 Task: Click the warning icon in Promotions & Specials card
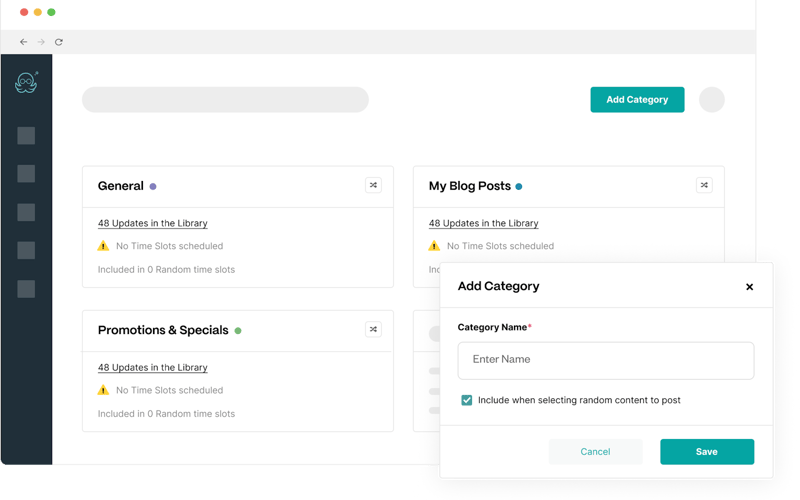point(103,390)
